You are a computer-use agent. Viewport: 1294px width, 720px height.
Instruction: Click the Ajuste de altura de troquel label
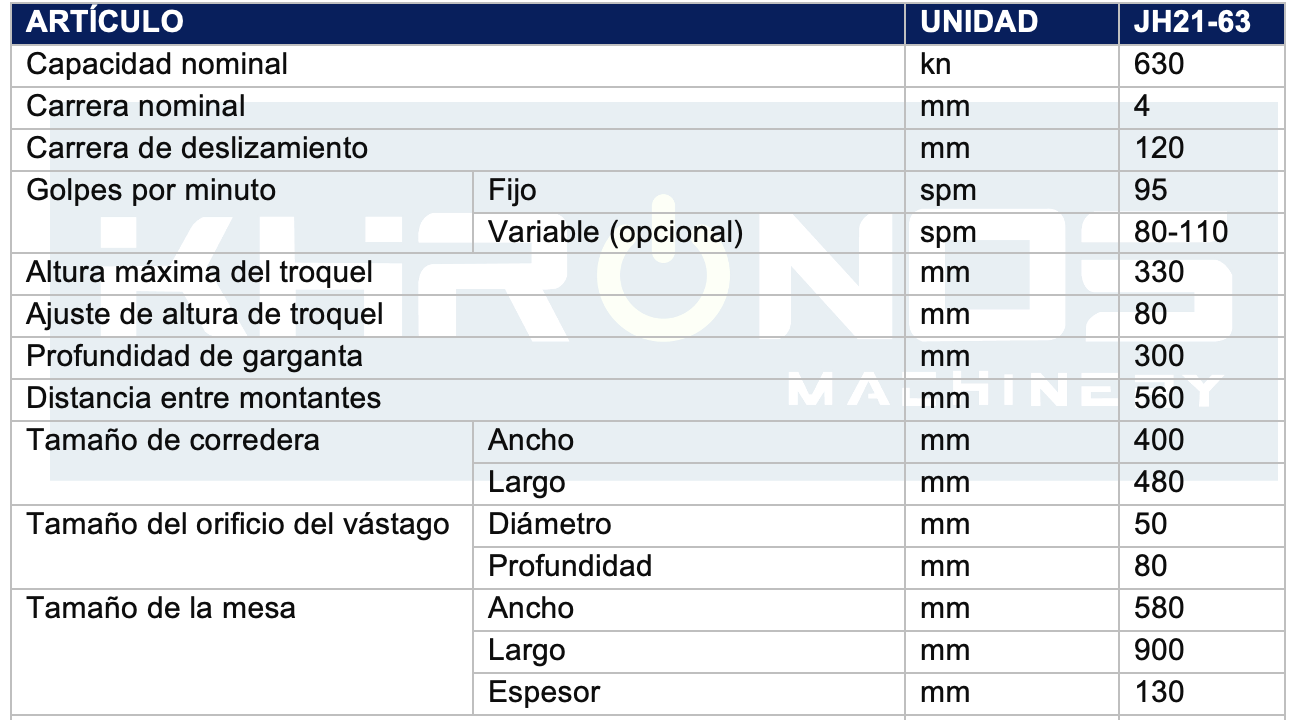click(205, 314)
